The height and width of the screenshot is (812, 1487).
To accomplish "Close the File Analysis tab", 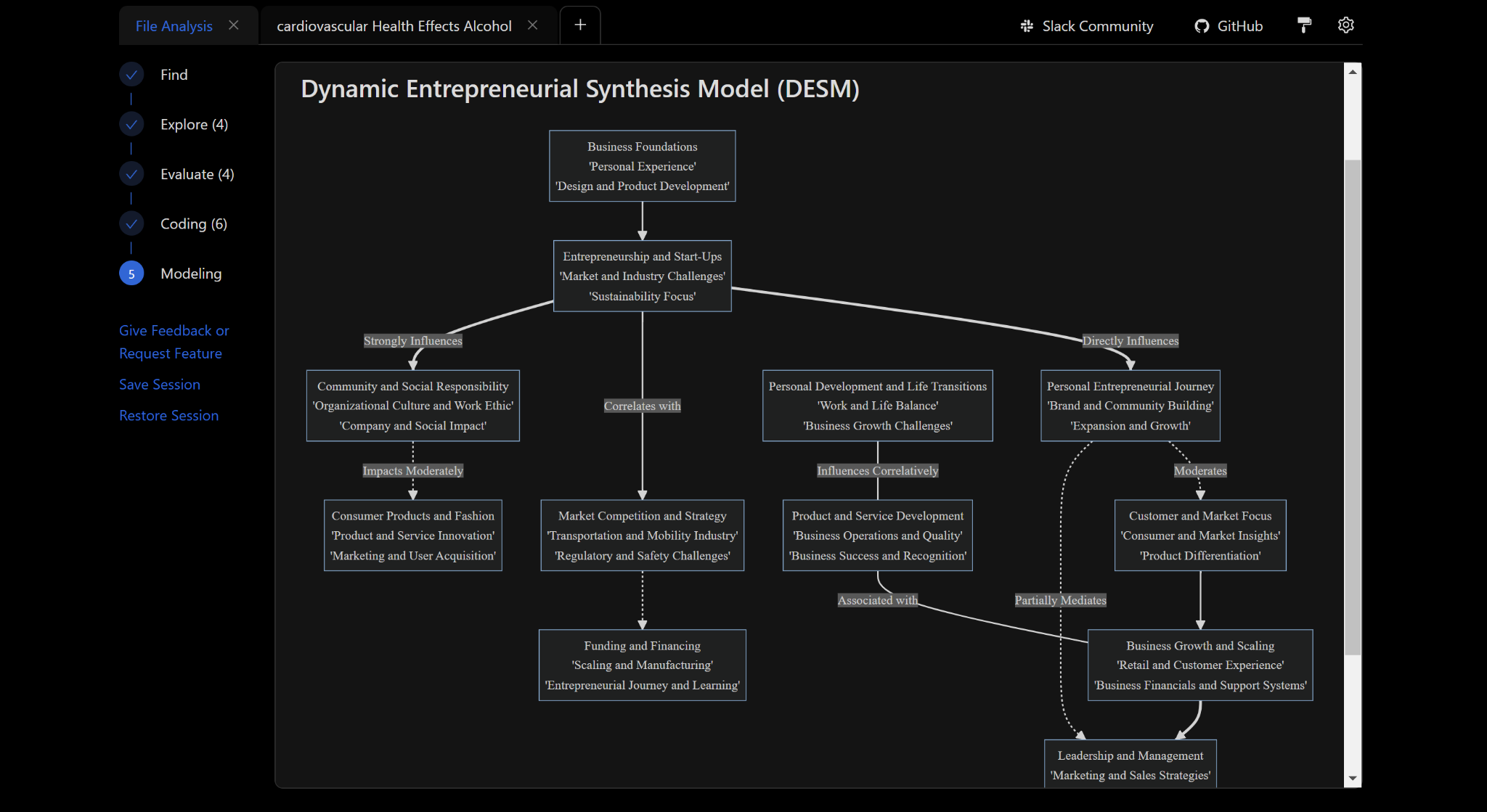I will (234, 25).
